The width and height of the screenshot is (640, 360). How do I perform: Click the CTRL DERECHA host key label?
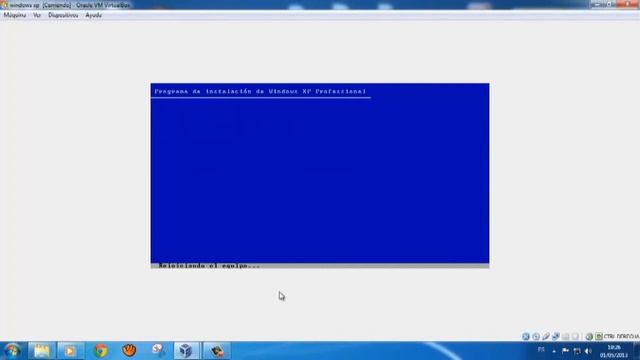point(621,336)
